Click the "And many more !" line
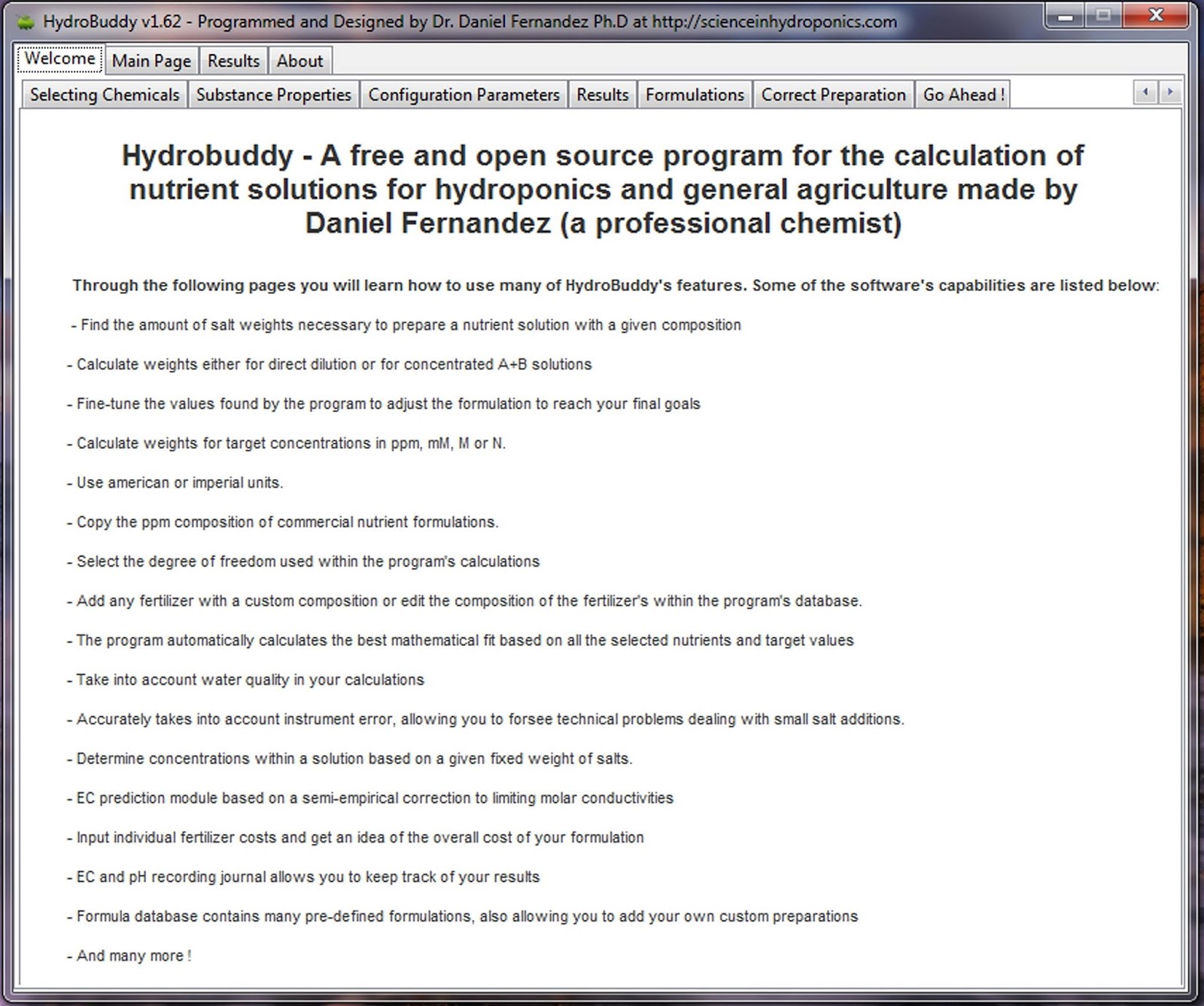This screenshot has width=1204, height=1006. [x=129, y=956]
